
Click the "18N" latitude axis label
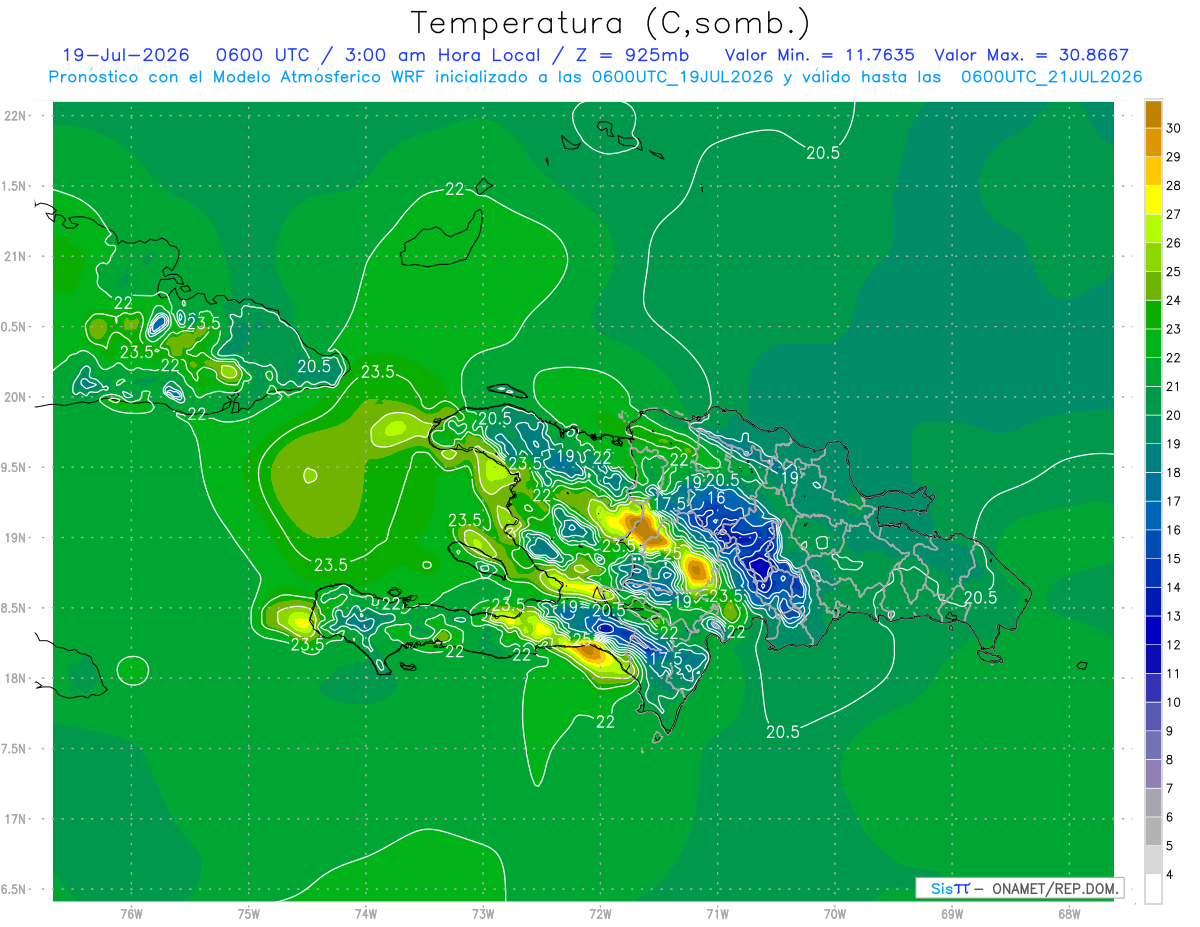click(x=15, y=678)
